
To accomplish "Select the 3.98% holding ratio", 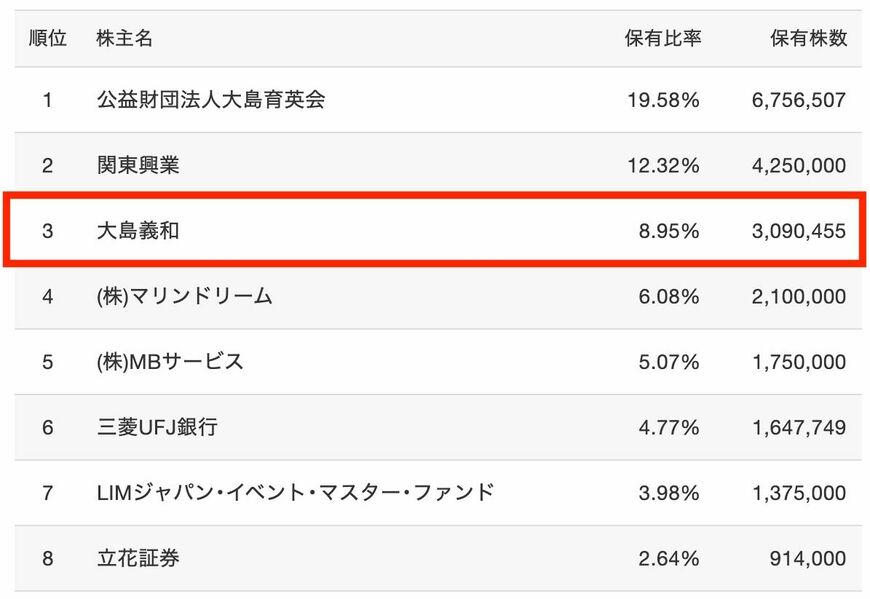I will click(x=669, y=493).
